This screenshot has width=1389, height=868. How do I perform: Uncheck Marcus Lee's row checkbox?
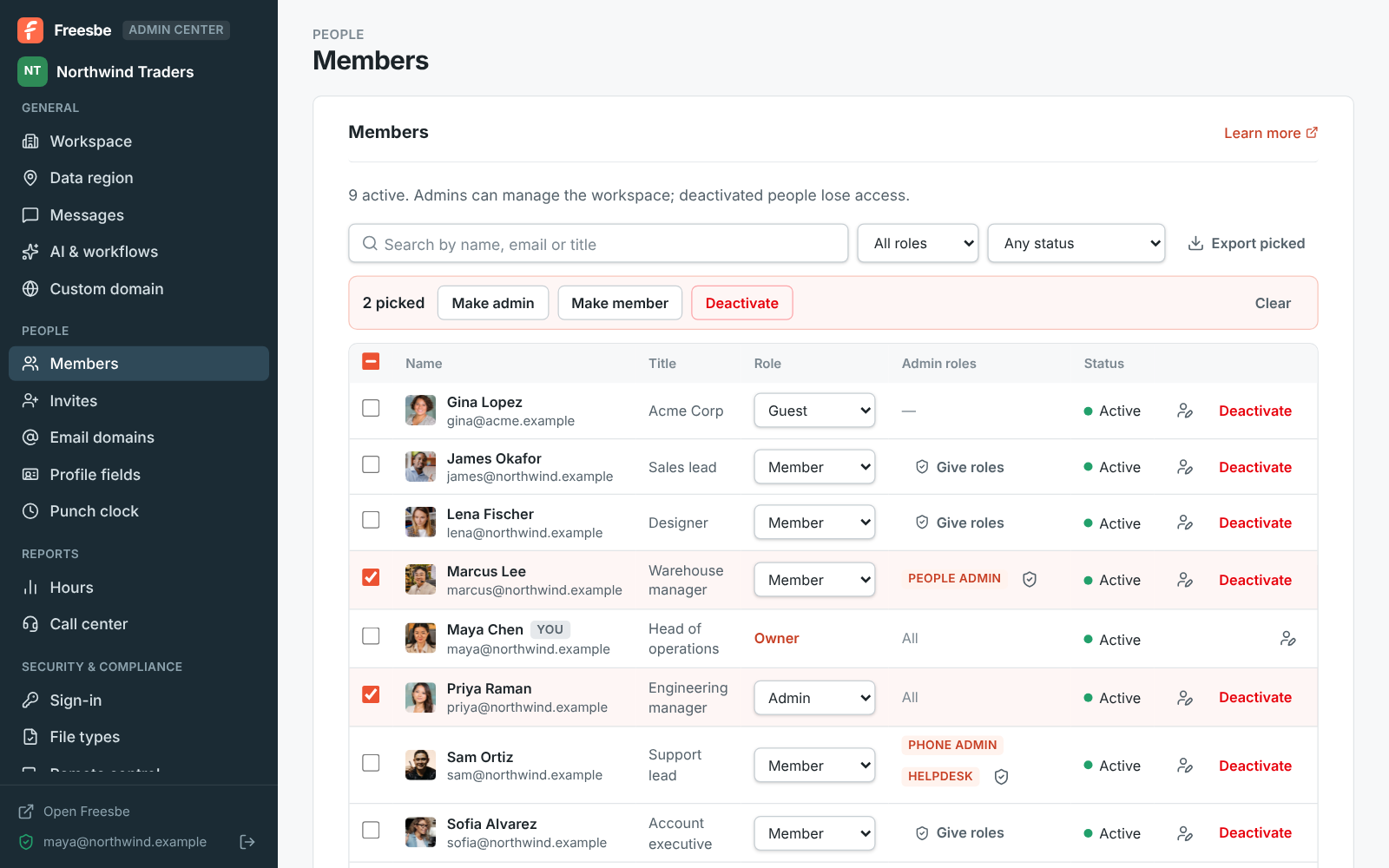pos(371,577)
